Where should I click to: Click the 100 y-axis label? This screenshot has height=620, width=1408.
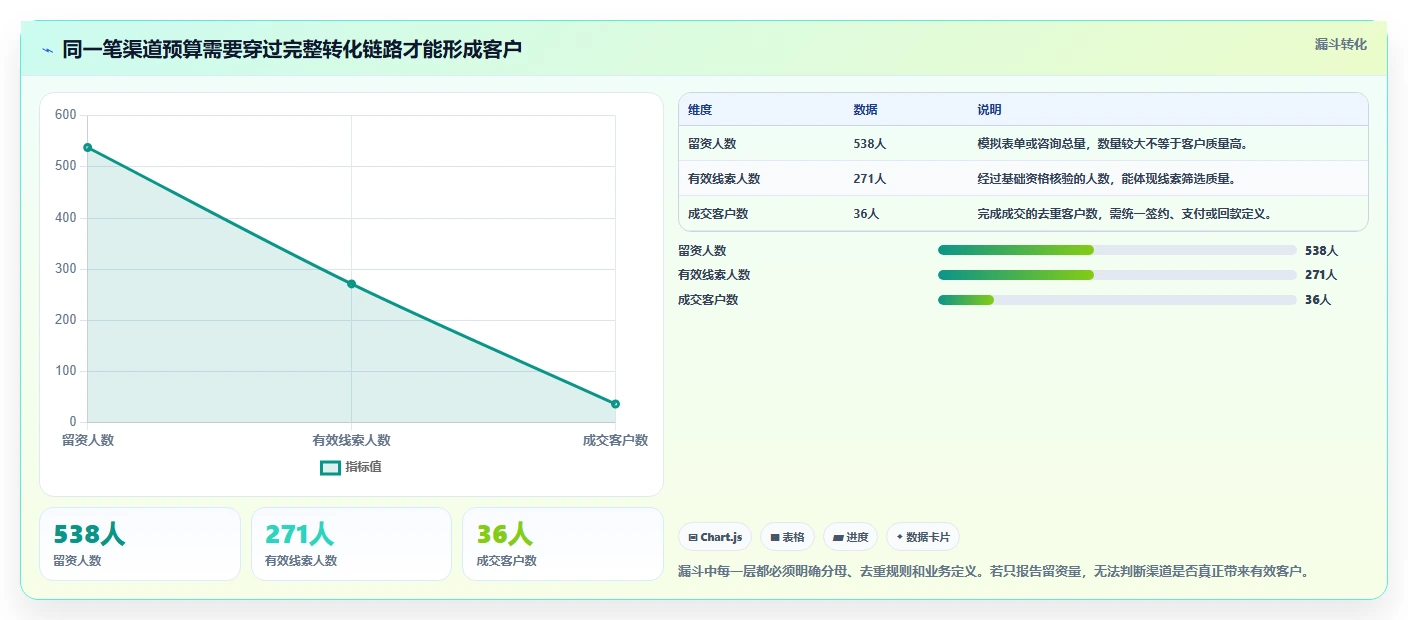[x=66, y=371]
